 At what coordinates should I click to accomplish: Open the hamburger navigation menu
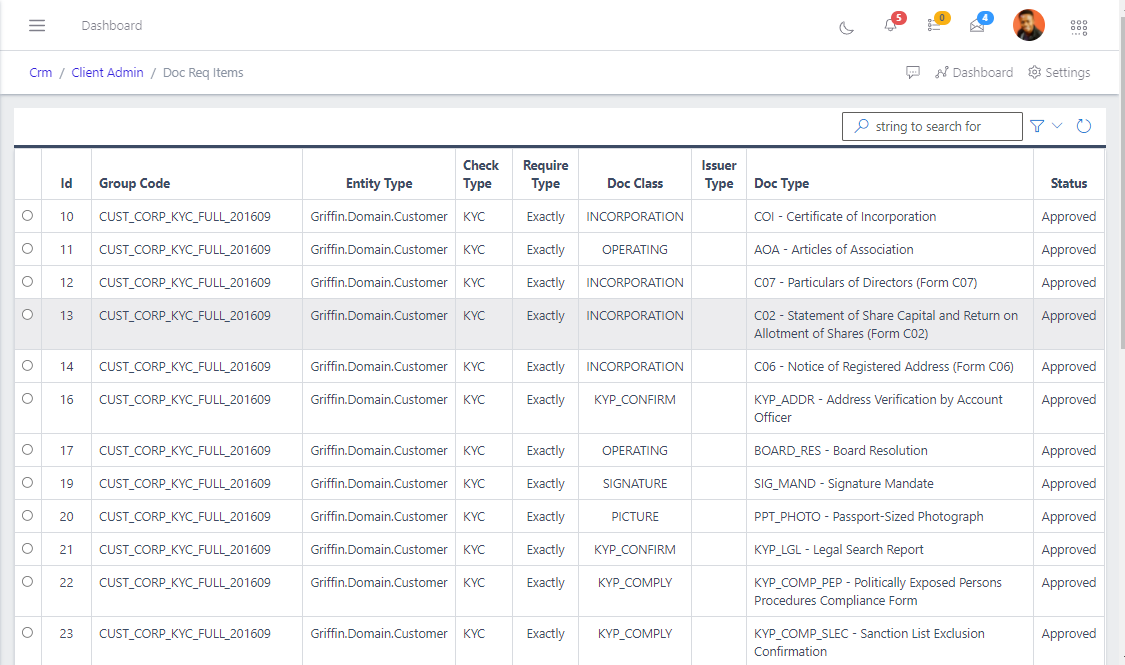37,26
